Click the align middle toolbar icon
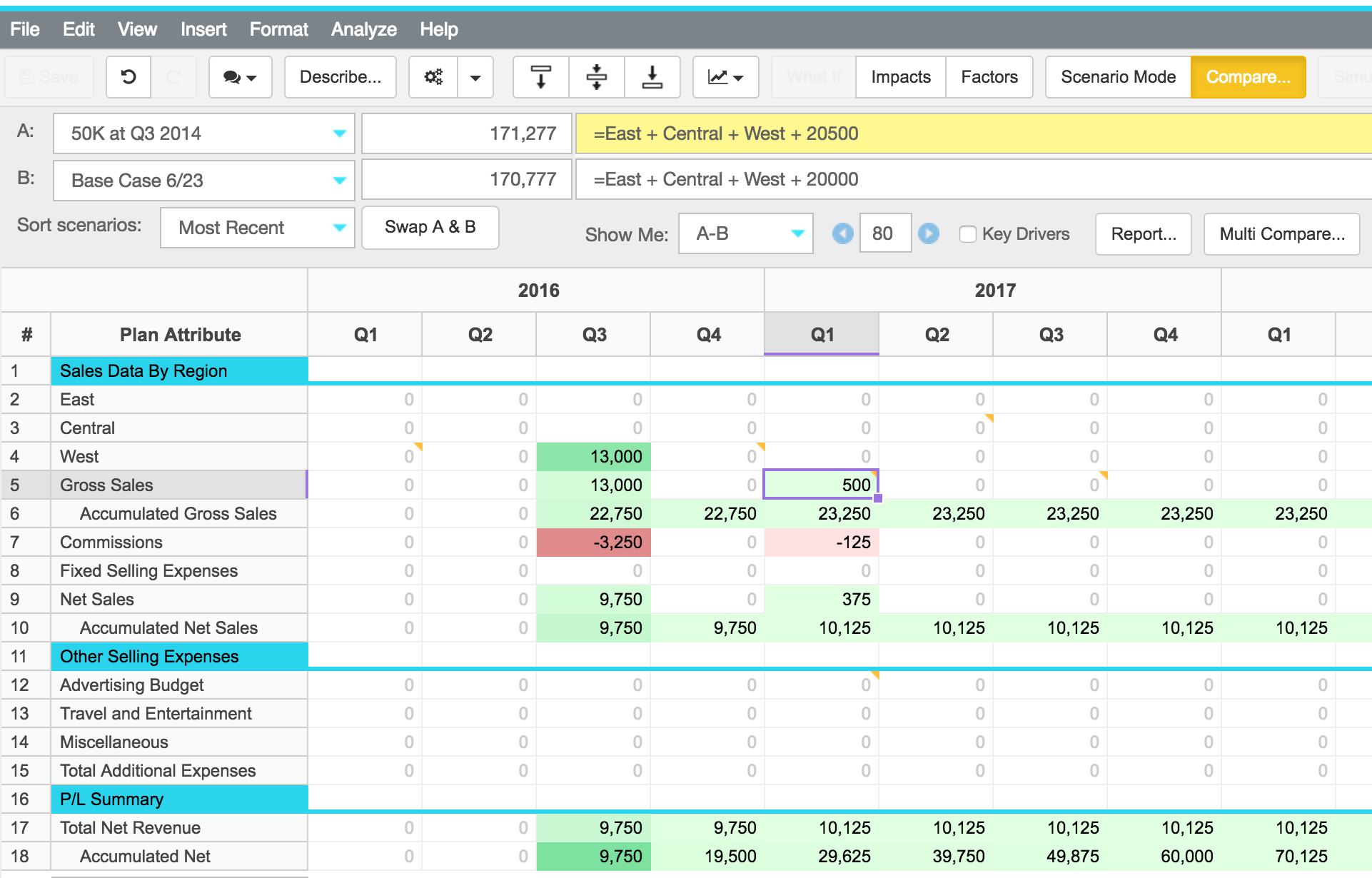The width and height of the screenshot is (1372, 878). [596, 77]
